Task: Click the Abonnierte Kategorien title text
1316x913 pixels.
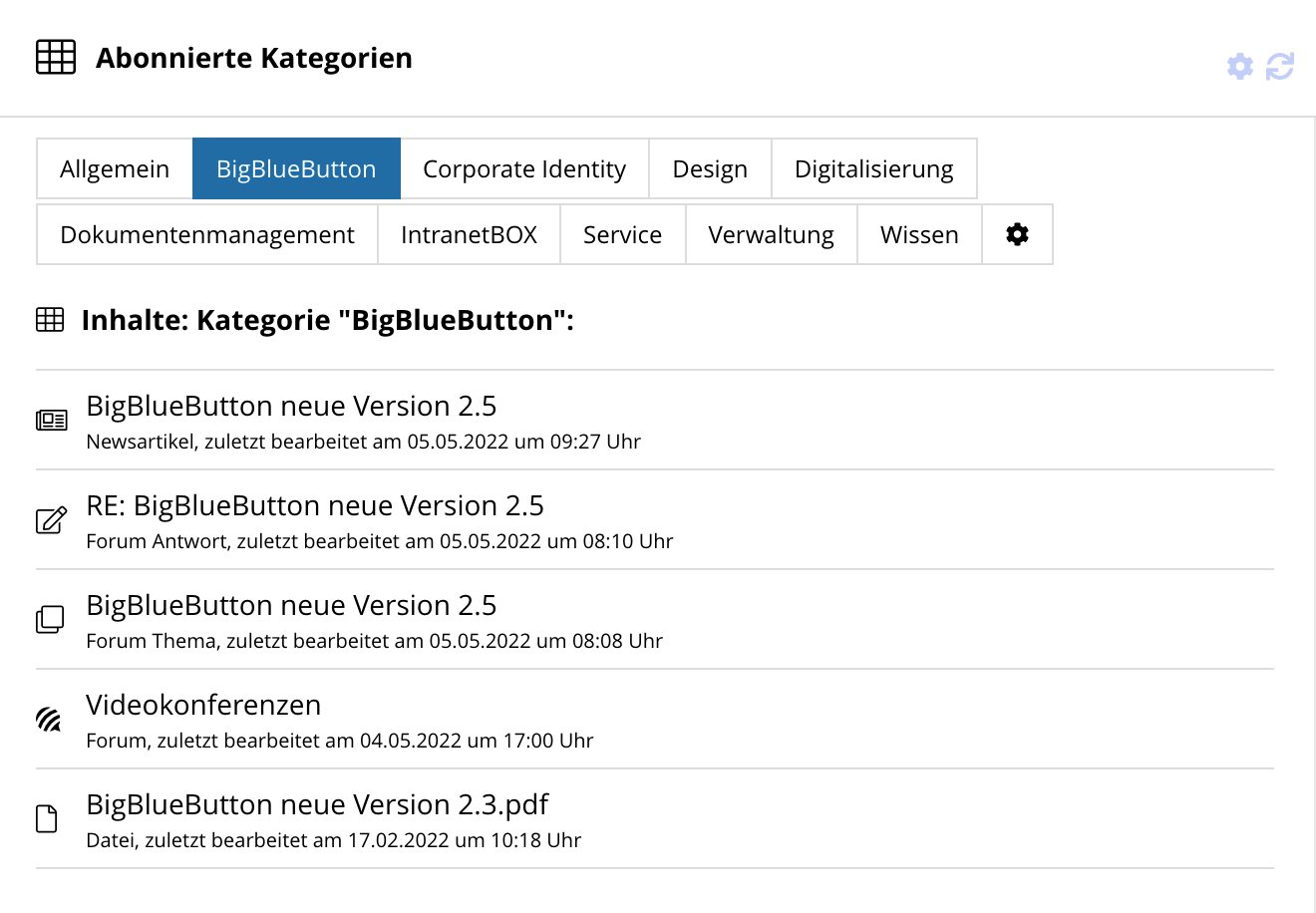Action: point(254,58)
